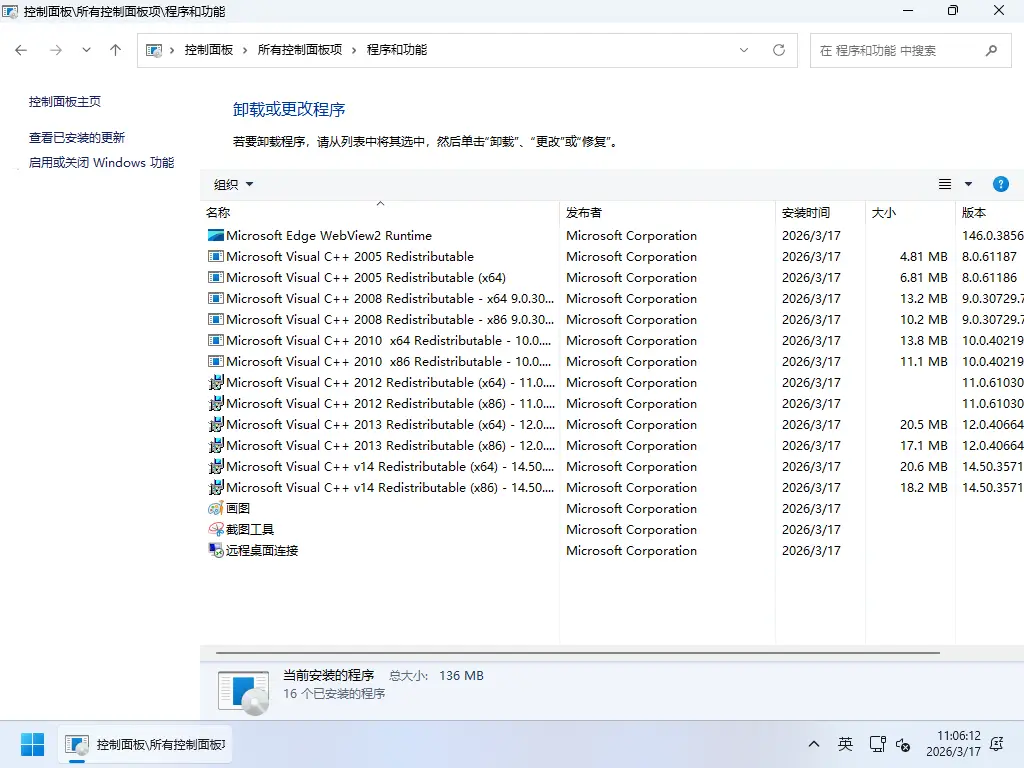Viewport: 1024px width, 768px height.
Task: Select Visual C++ v14 (x64) entry icon
Action: (216, 466)
